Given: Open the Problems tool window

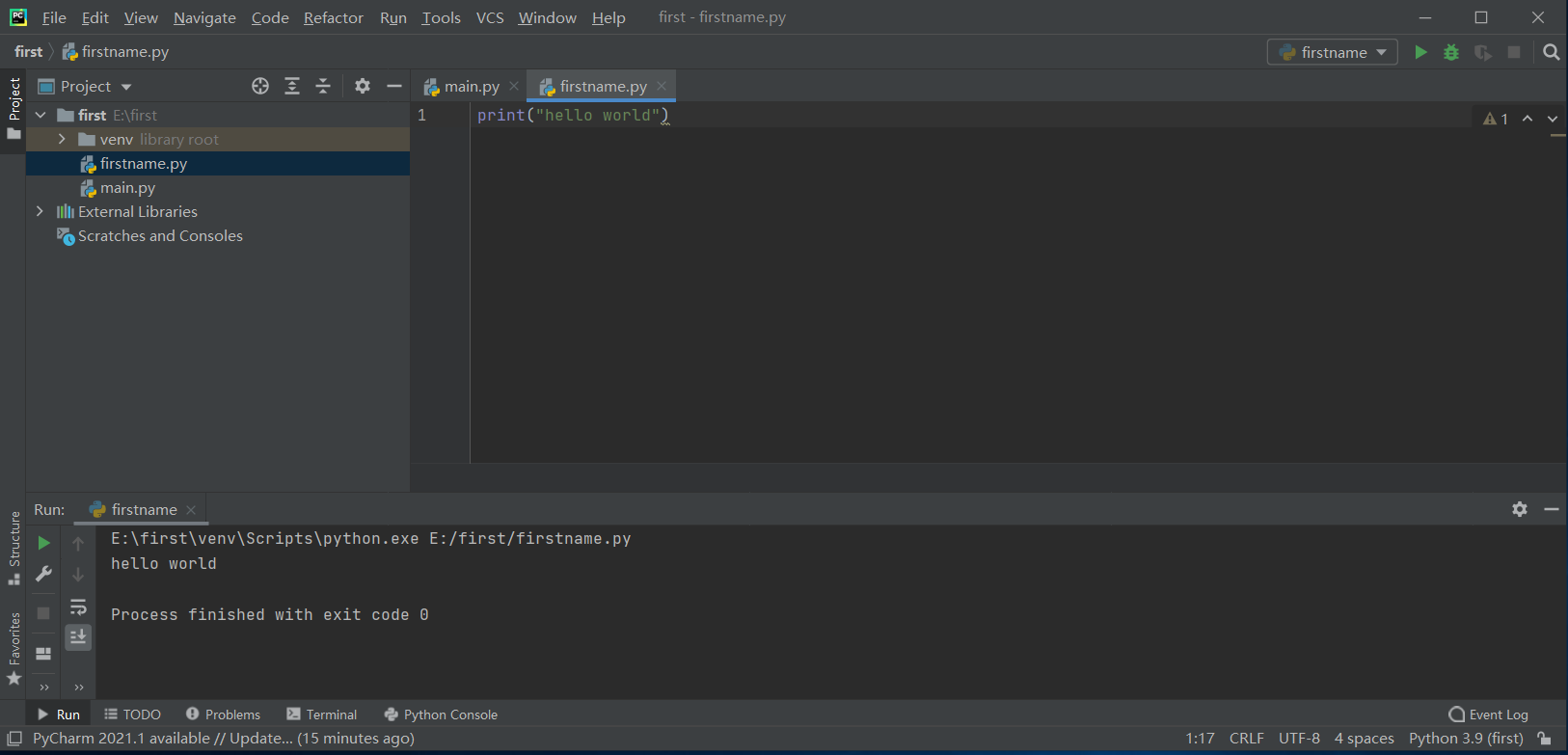Looking at the screenshot, I should click(x=223, y=715).
